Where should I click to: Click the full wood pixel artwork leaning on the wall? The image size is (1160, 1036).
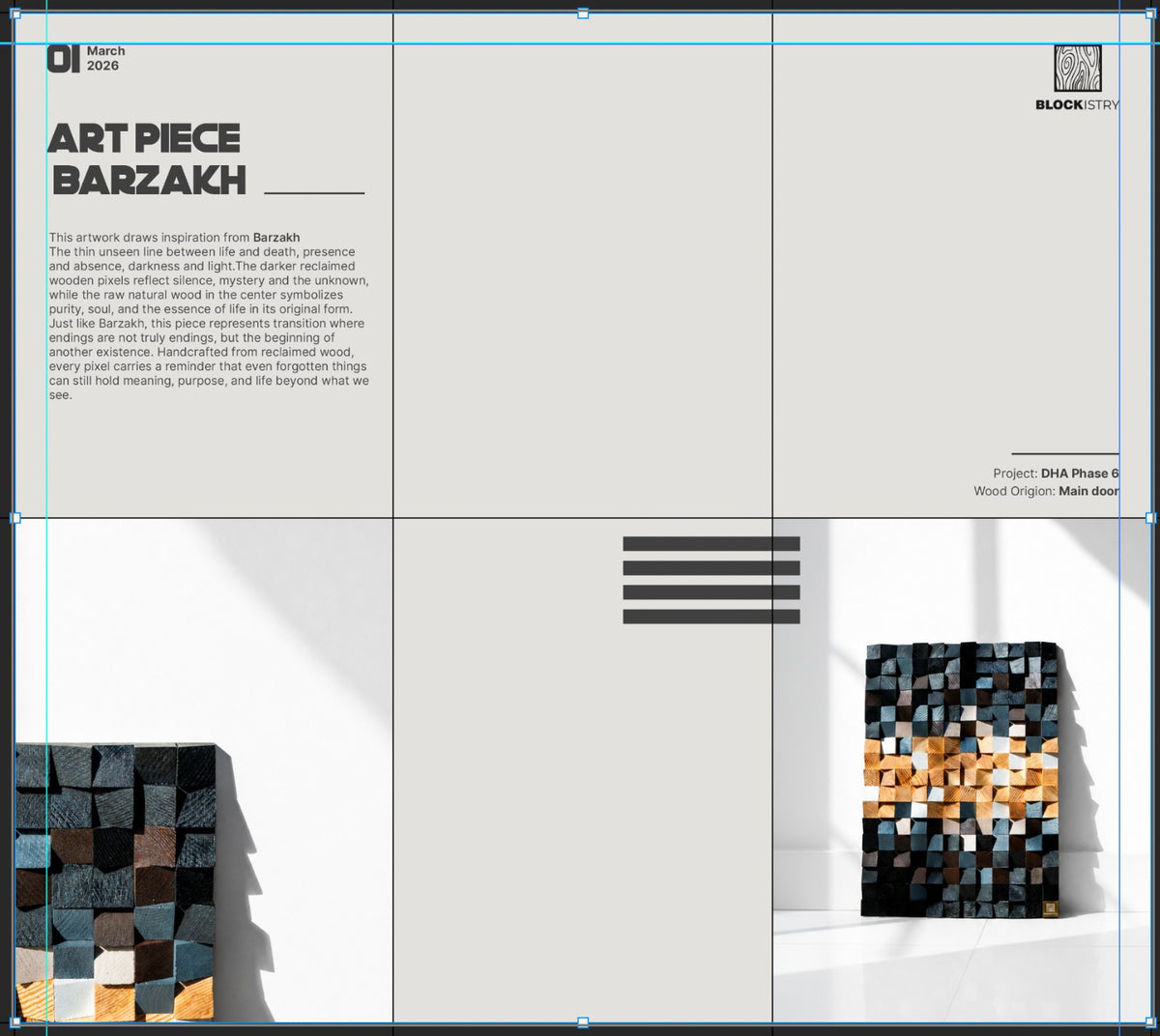point(962,779)
